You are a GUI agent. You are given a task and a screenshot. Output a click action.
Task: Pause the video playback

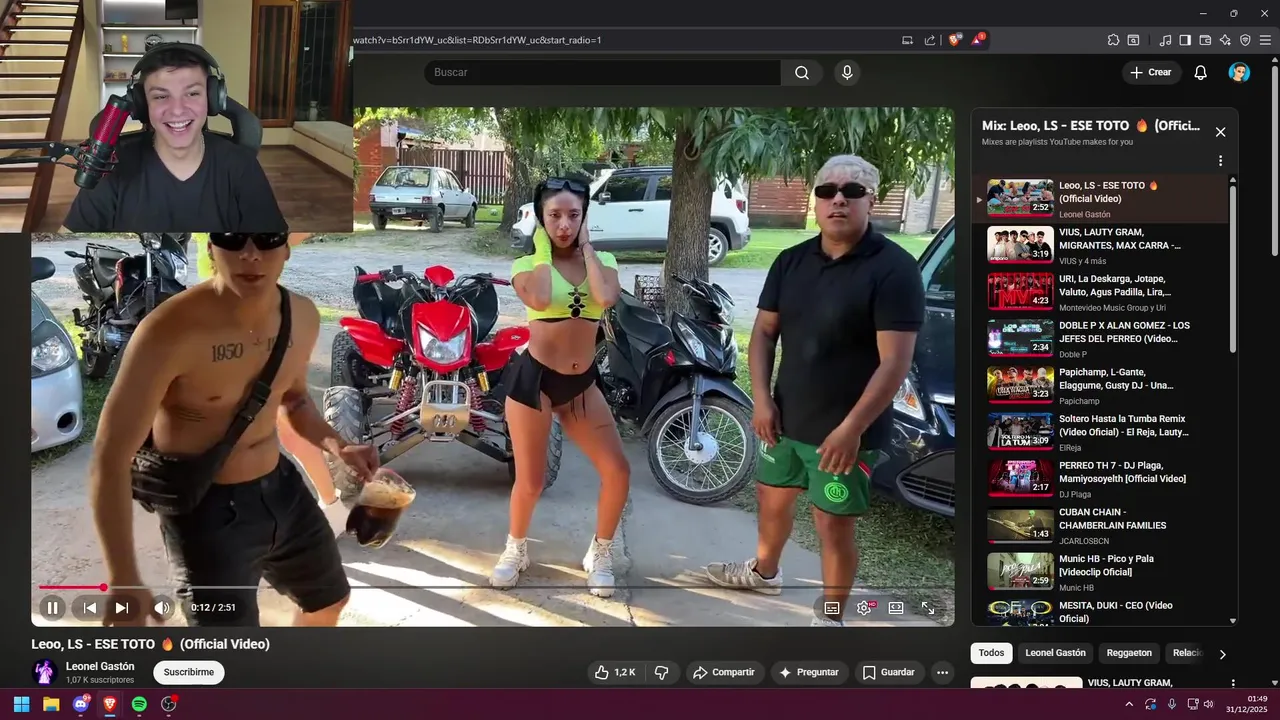(x=52, y=607)
